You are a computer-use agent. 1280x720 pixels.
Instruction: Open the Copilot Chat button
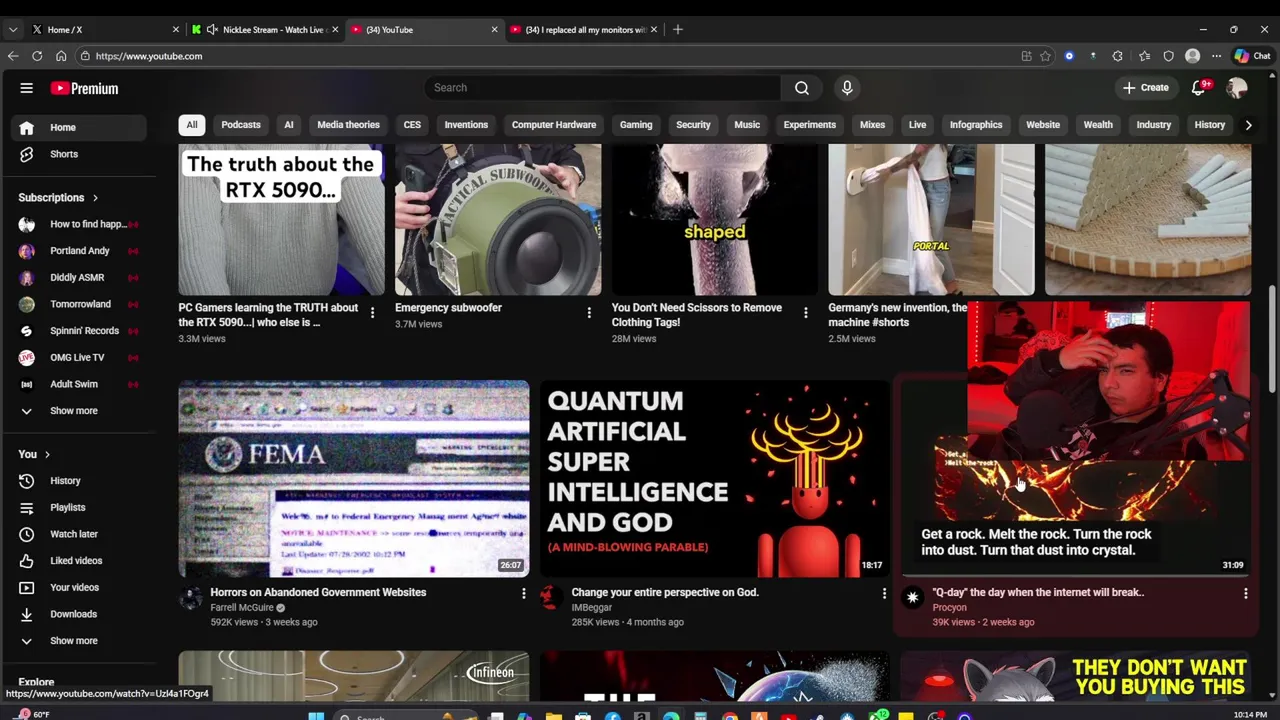pyautogui.click(x=1255, y=56)
